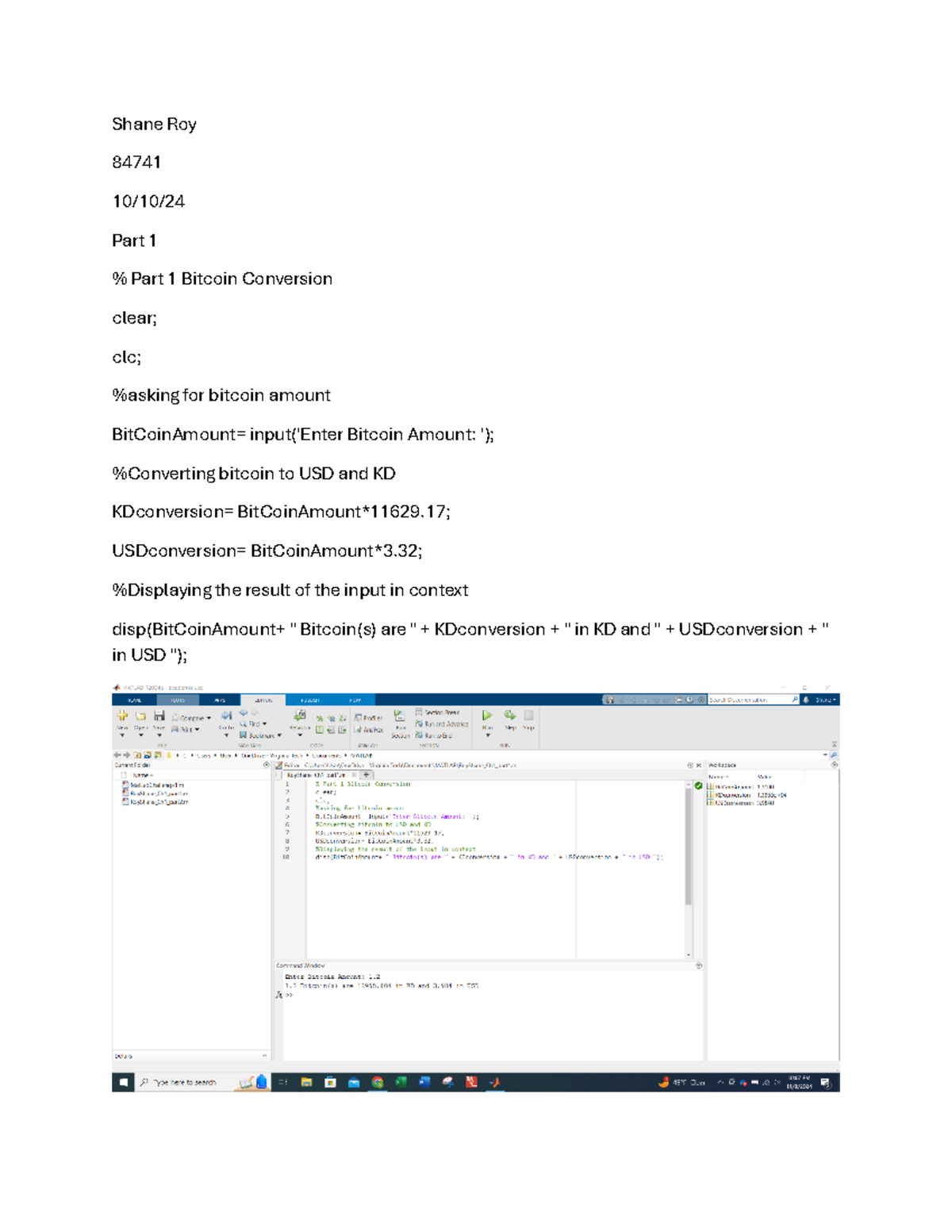This screenshot has height=1232, width=952.
Task: Click the Open folder icon in MATLAB toolstrip
Action: pos(140,716)
